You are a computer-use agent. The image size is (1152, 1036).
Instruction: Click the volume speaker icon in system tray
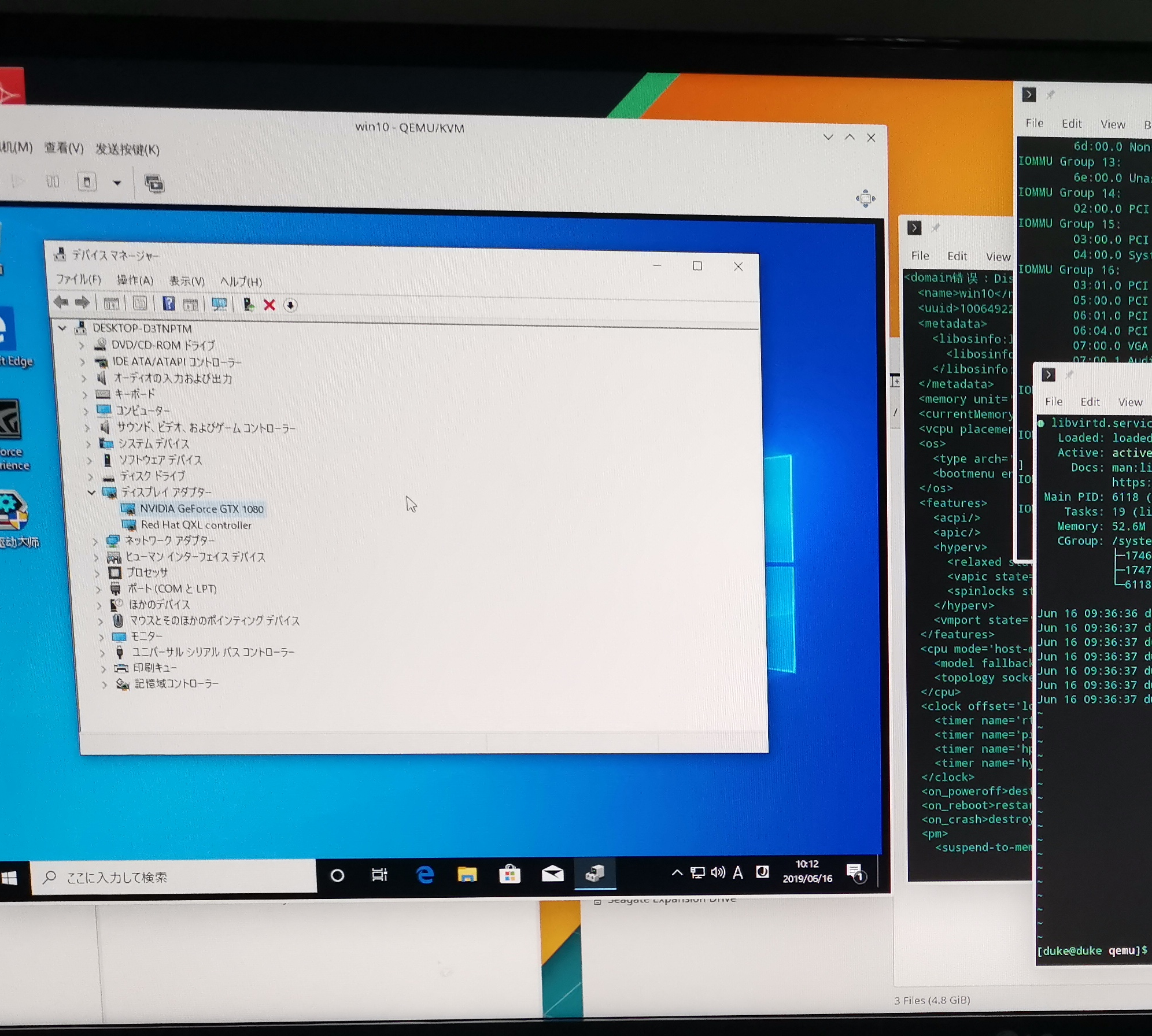click(x=718, y=872)
